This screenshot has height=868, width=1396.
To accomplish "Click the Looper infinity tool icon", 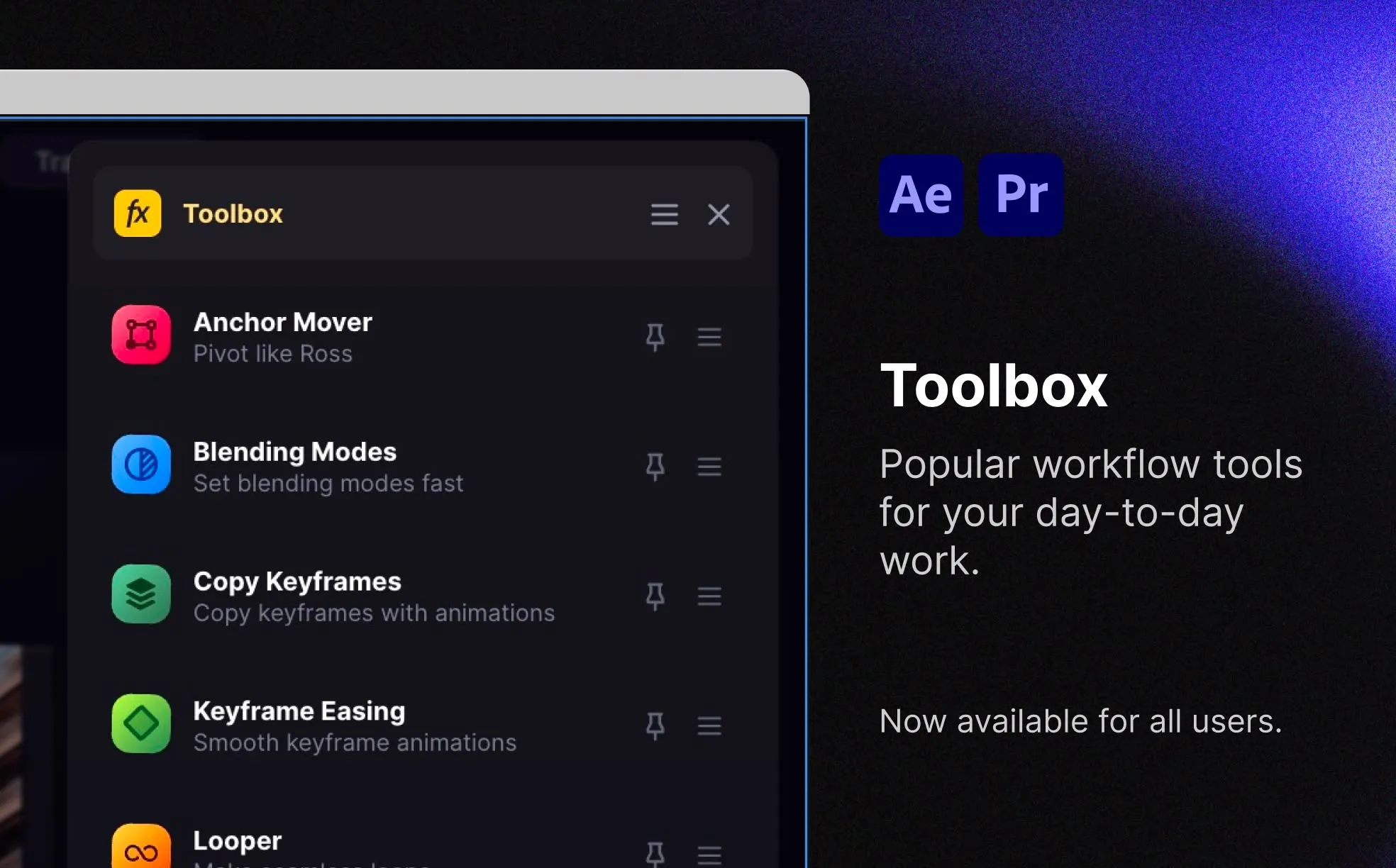I will pos(141,846).
